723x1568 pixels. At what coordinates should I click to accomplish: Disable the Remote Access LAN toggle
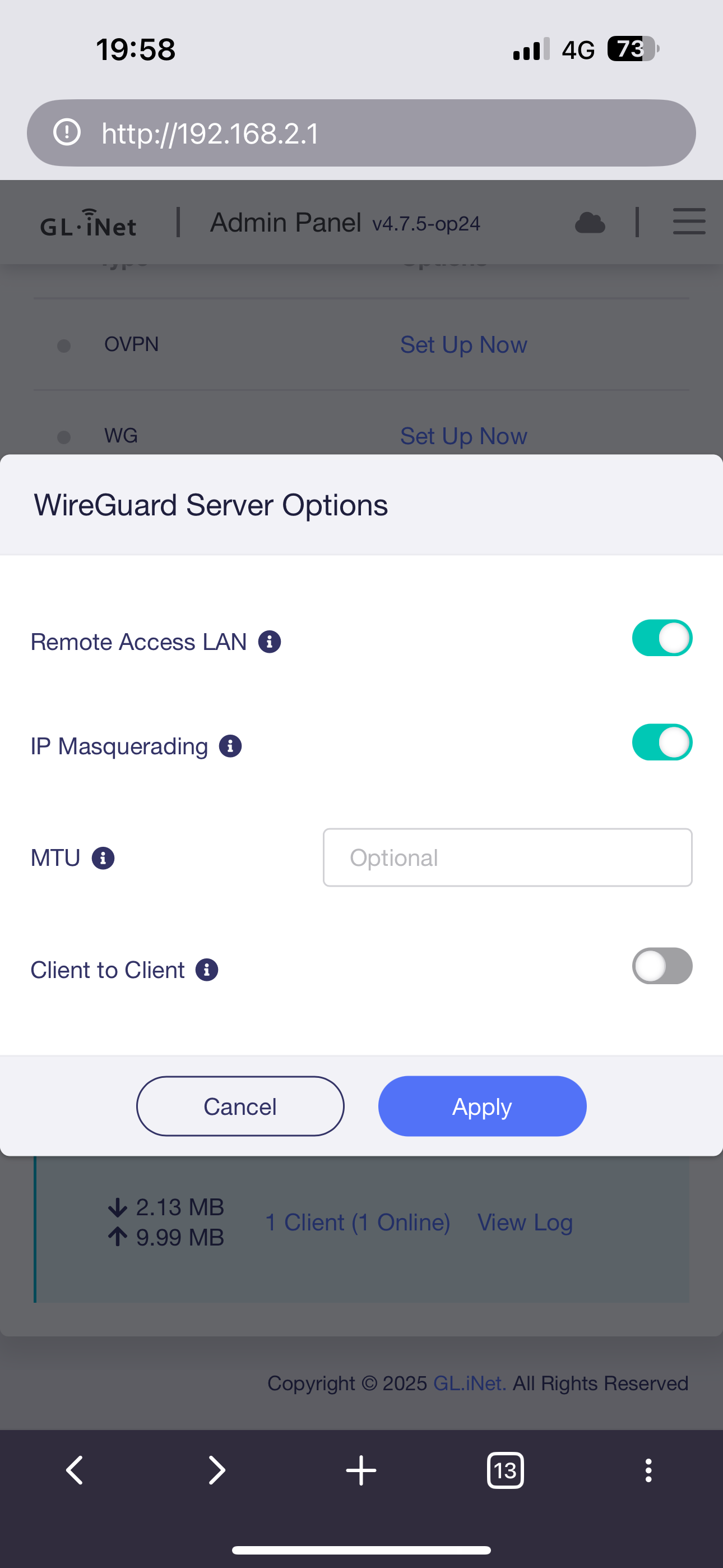coord(661,638)
